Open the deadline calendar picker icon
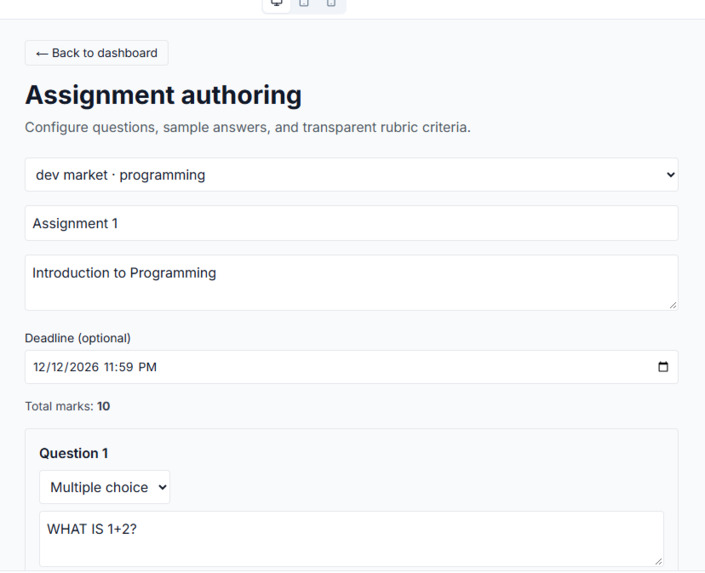Image resolution: width=705 pixels, height=573 pixels. (x=663, y=367)
